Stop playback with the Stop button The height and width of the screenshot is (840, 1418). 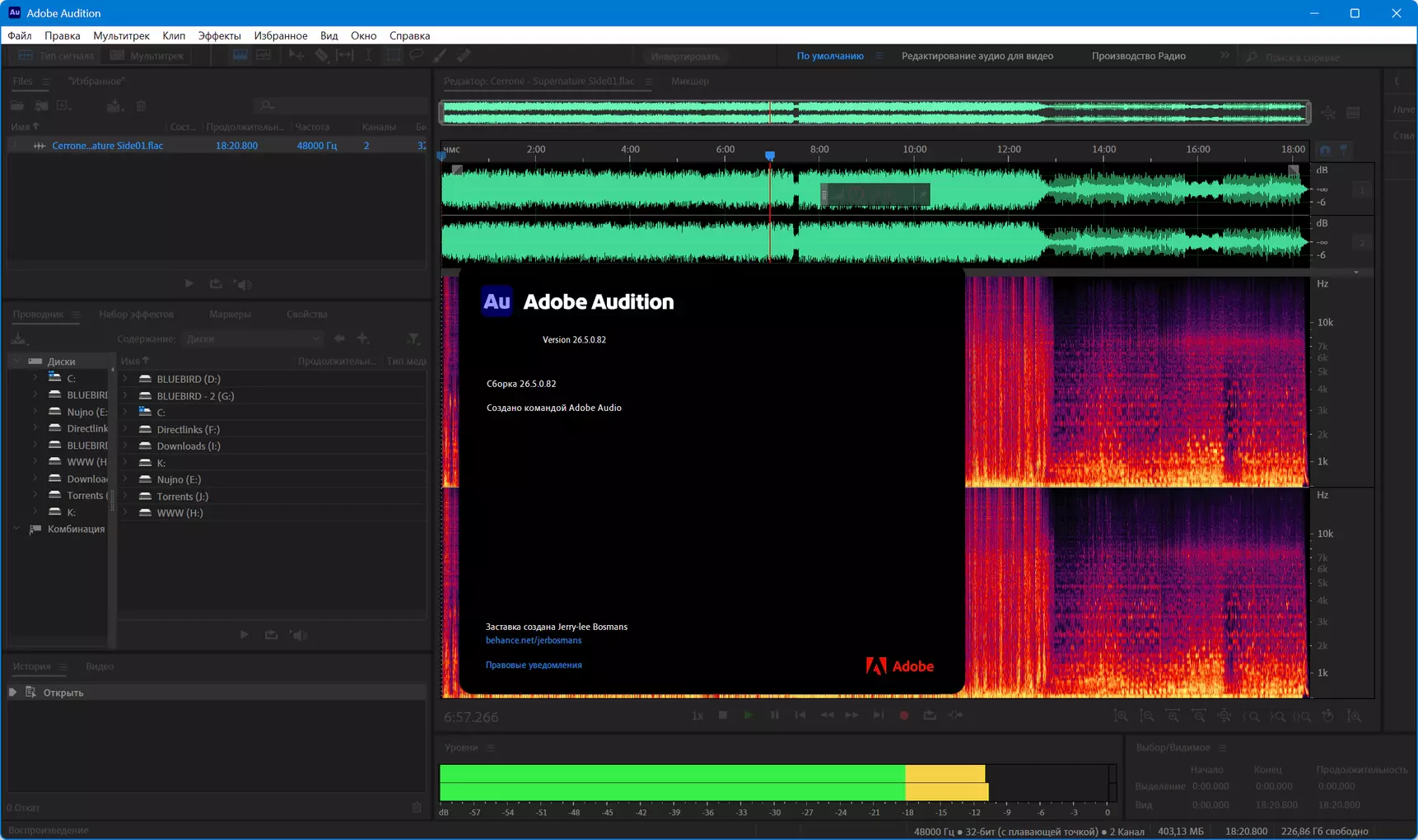coord(723,715)
